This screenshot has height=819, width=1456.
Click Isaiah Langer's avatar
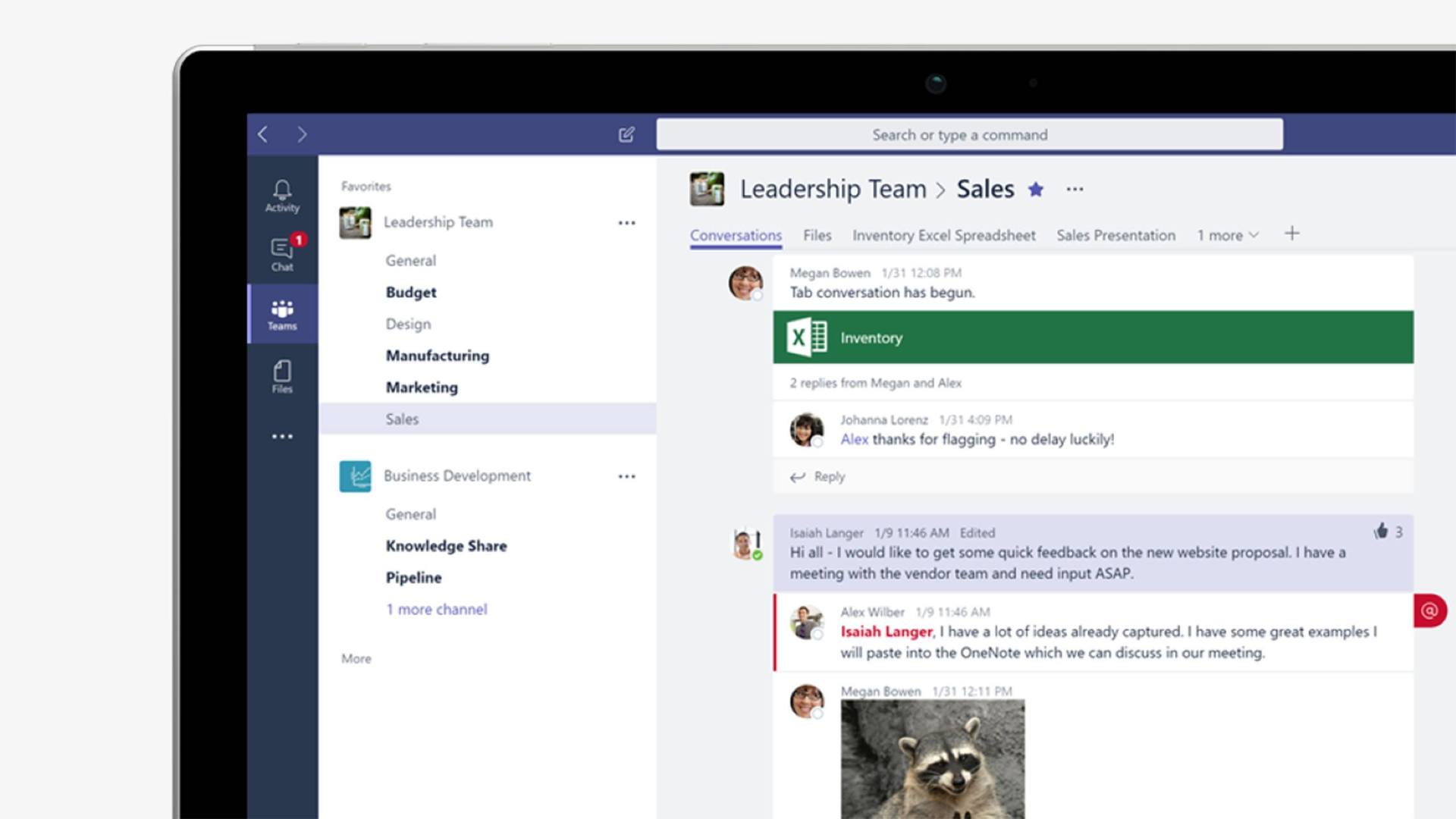(x=747, y=544)
